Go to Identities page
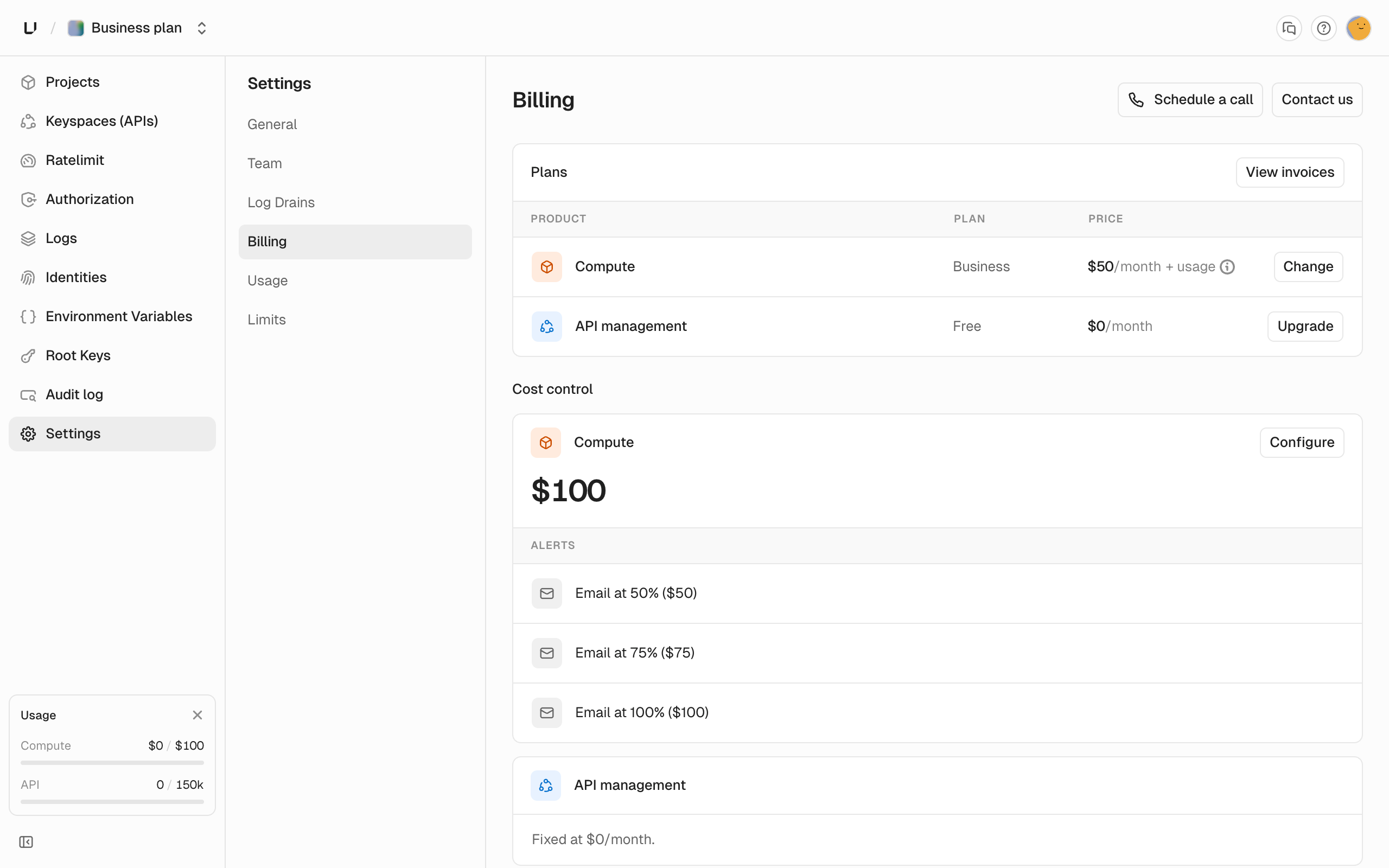This screenshot has height=868, width=1389. pos(112,277)
